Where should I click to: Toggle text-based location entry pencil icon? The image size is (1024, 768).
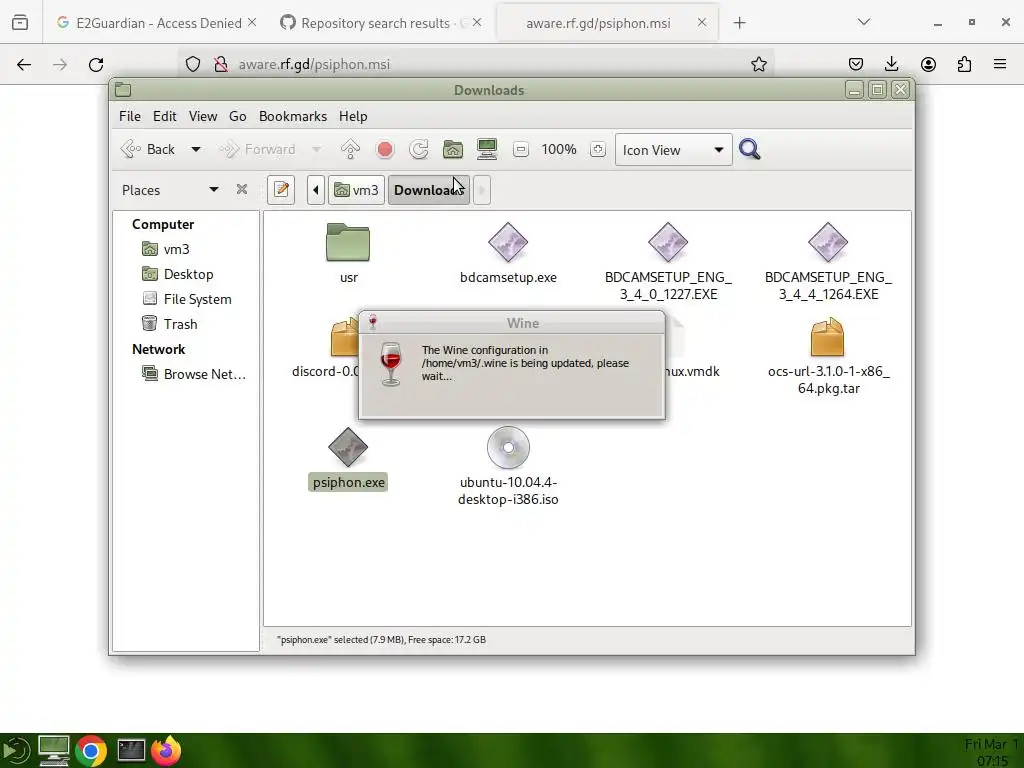click(281, 190)
